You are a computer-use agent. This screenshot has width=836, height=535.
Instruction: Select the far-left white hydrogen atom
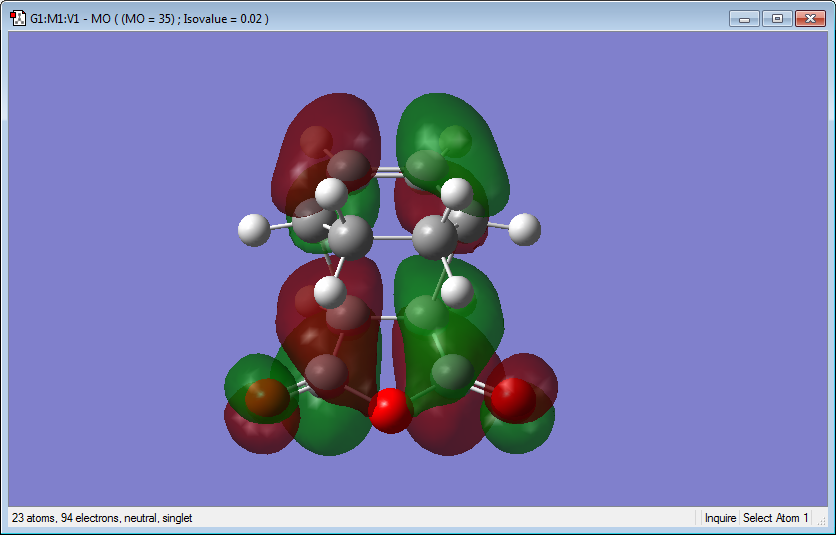254,230
